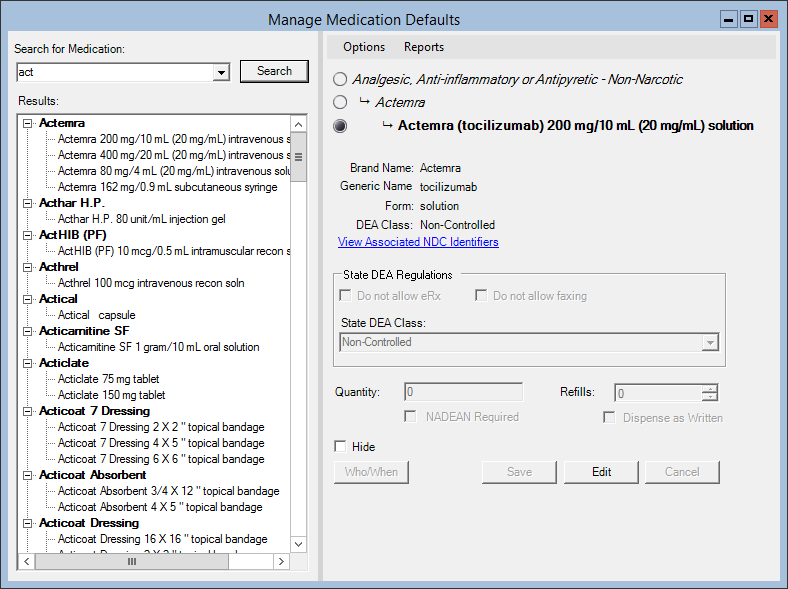Click the Save button
This screenshot has height=589, width=788.
519,472
